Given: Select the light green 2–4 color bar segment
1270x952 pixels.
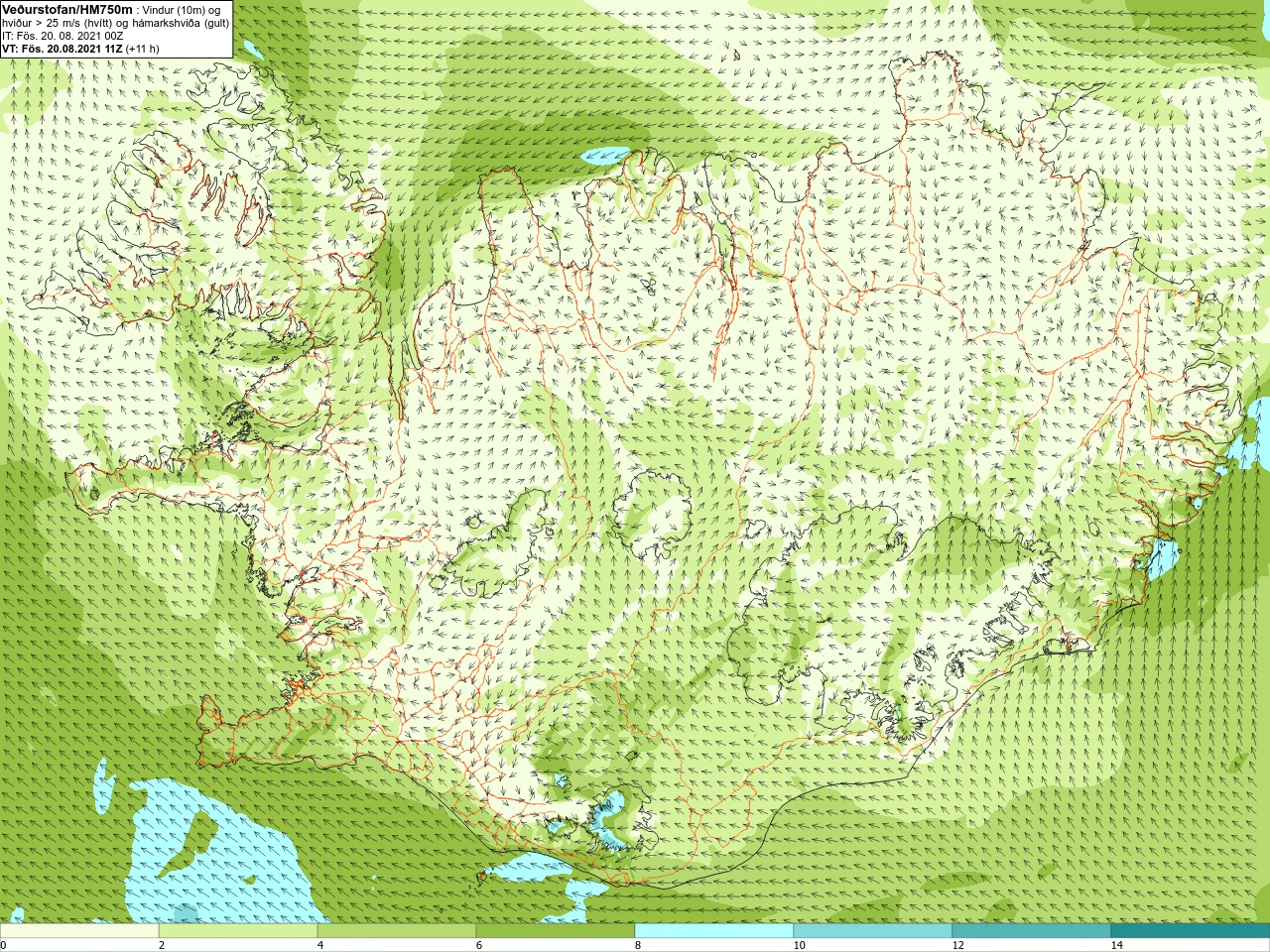Looking at the screenshot, I should pyautogui.click(x=238, y=931).
